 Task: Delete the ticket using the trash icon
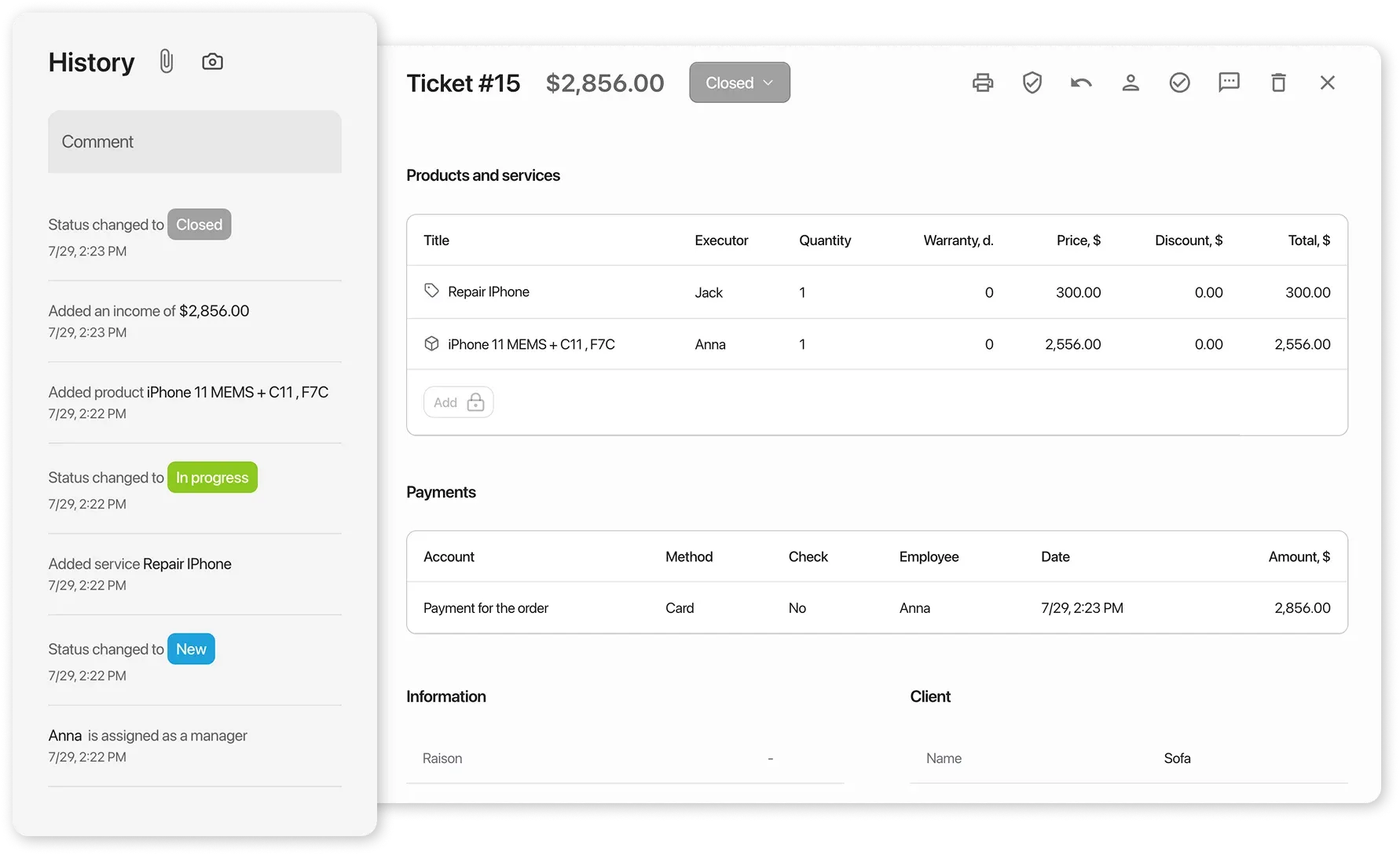coord(1279,82)
